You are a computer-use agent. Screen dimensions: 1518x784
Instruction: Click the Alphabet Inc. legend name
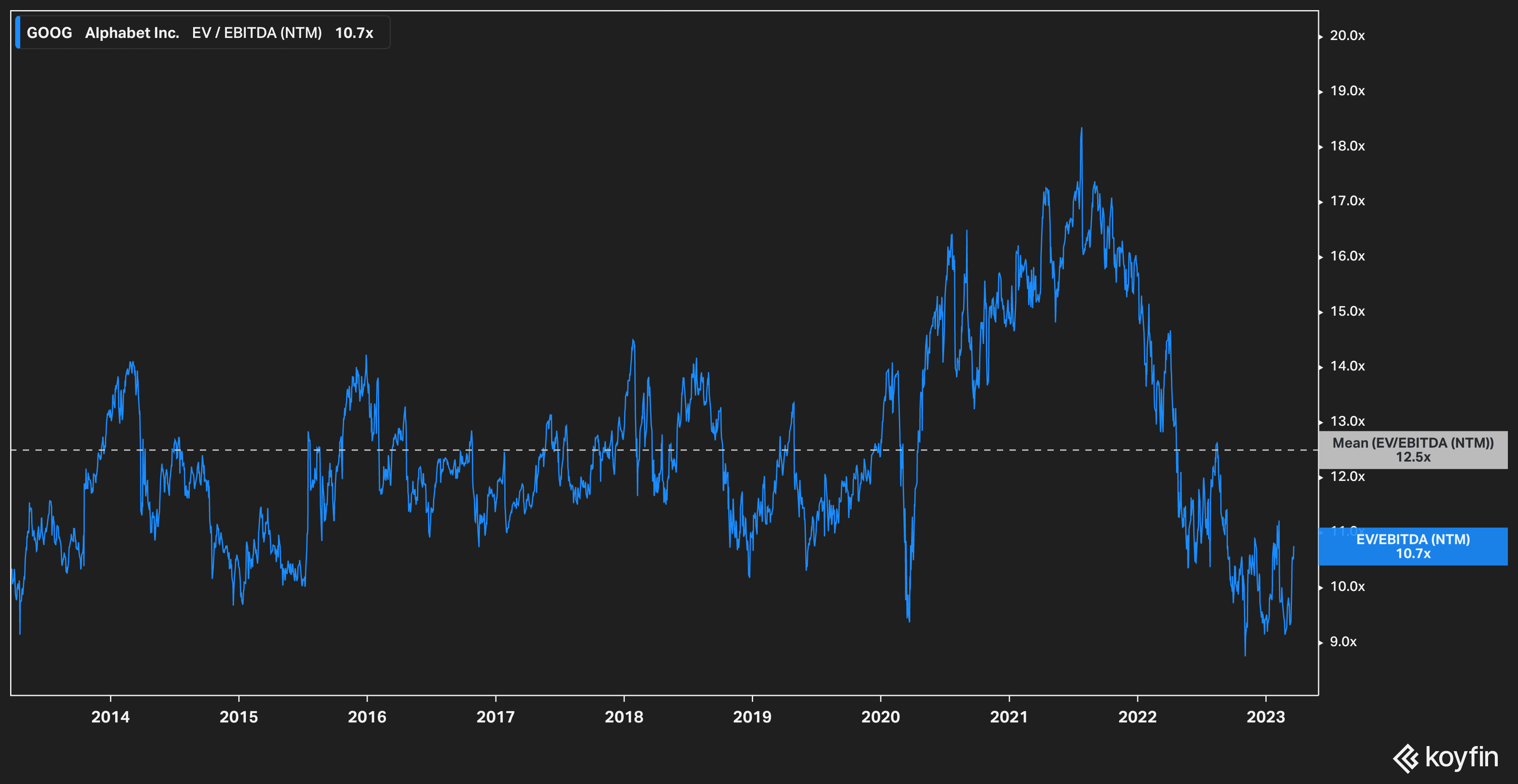point(132,33)
